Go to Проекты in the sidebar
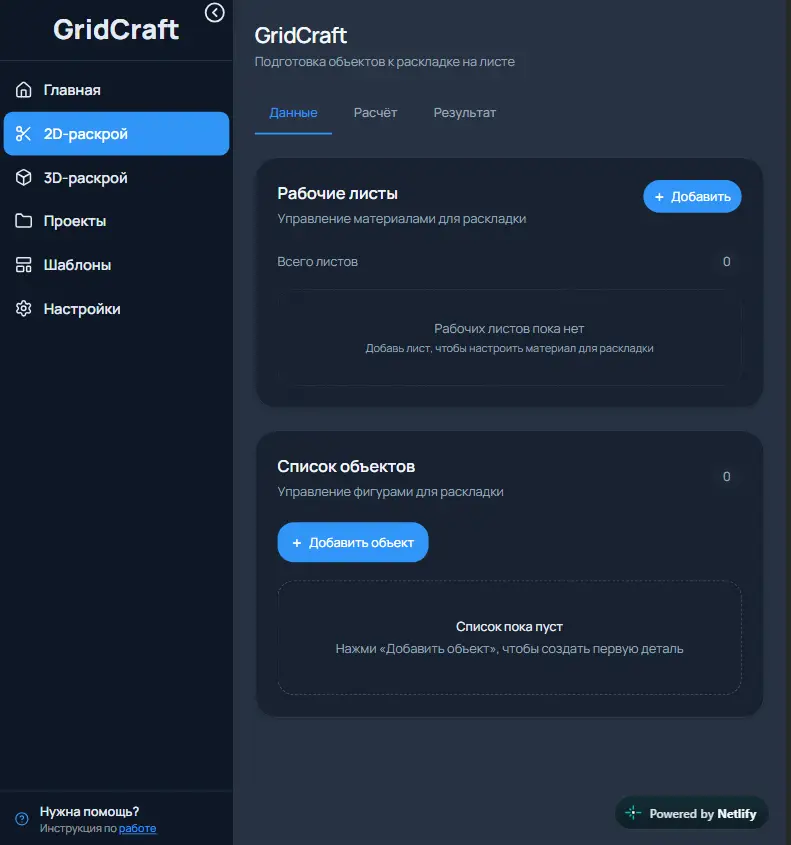Screen dimensions: 791x845 point(116,221)
